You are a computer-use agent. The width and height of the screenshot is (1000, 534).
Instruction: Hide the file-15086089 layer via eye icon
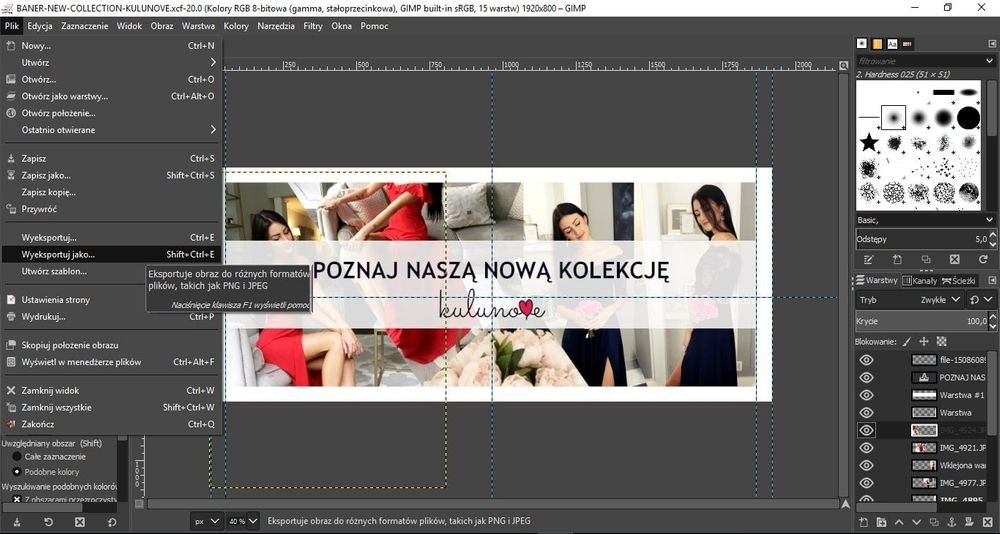coord(865,360)
